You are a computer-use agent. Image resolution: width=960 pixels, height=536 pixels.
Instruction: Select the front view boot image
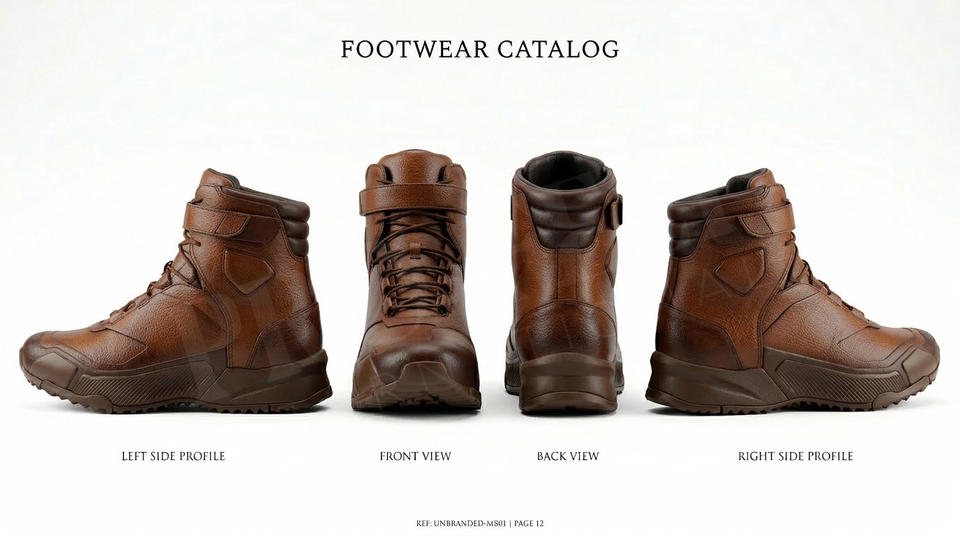[x=416, y=280]
